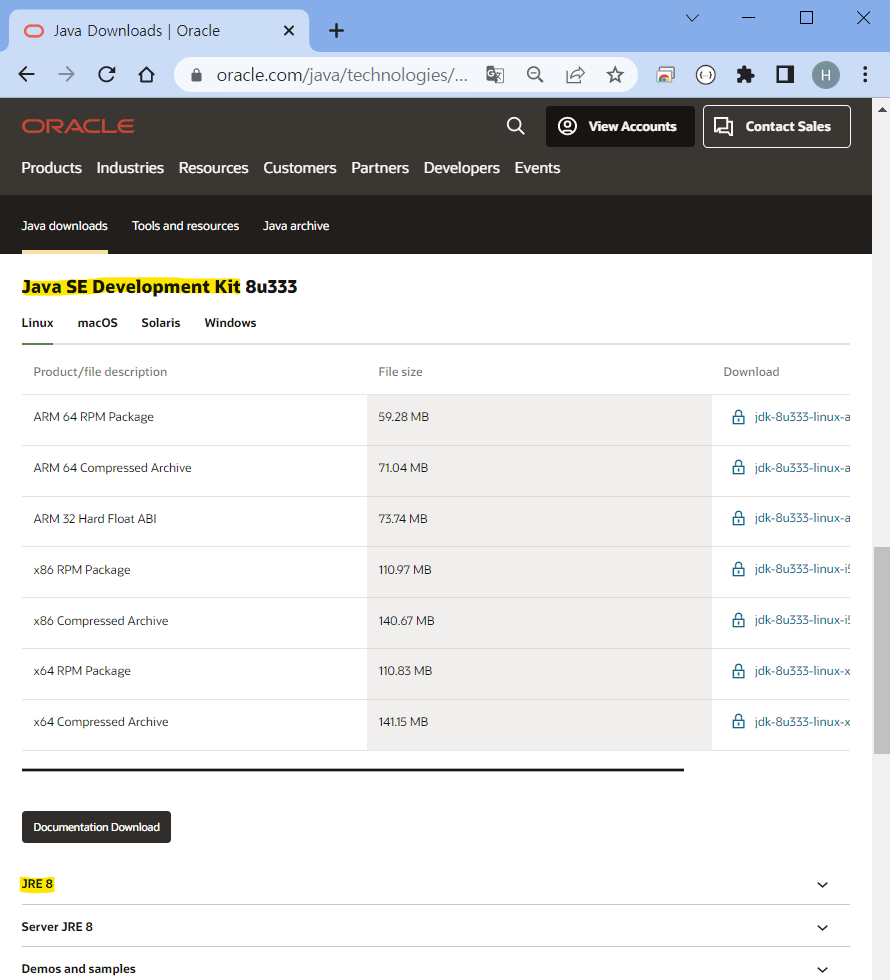
Task: Click the Contact Sales button
Action: point(776,126)
